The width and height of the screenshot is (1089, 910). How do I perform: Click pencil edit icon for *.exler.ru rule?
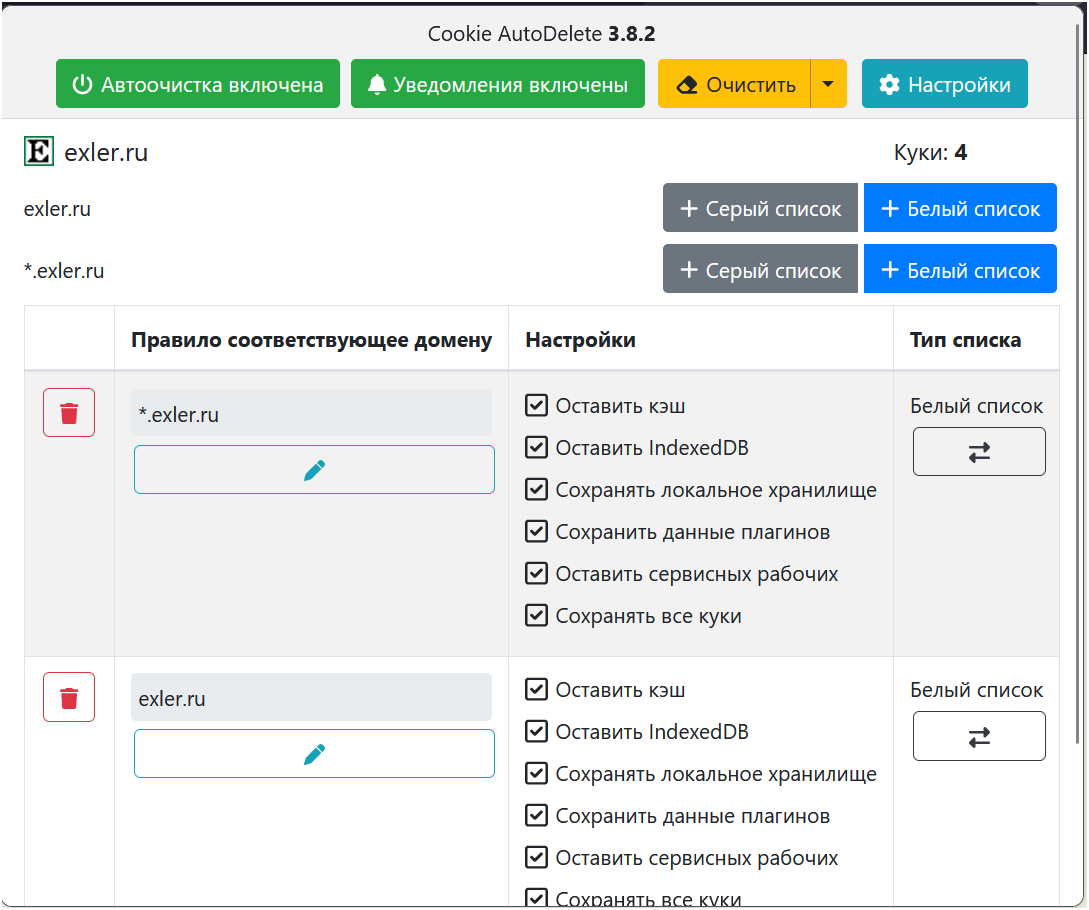click(x=314, y=470)
